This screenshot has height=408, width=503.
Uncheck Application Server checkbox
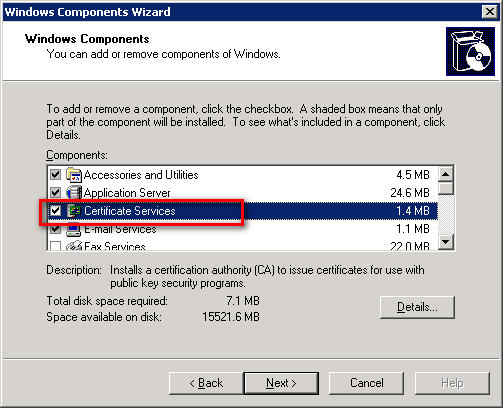(x=55, y=193)
